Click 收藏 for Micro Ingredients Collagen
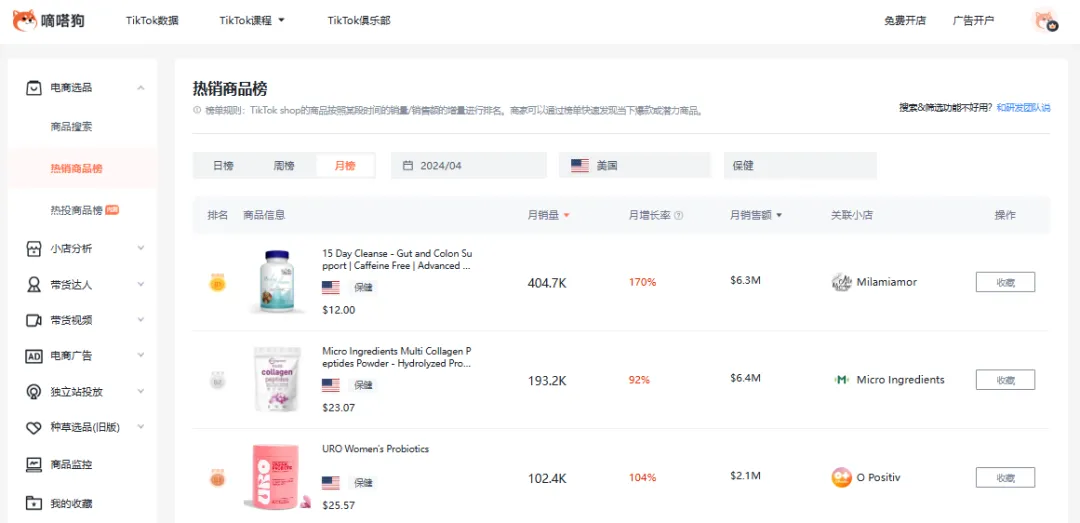Image resolution: width=1080 pixels, height=523 pixels. tap(1005, 380)
